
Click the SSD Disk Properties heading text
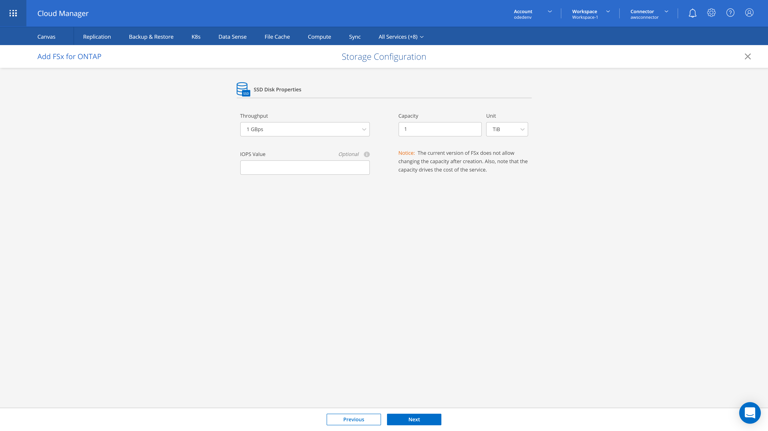tap(277, 90)
